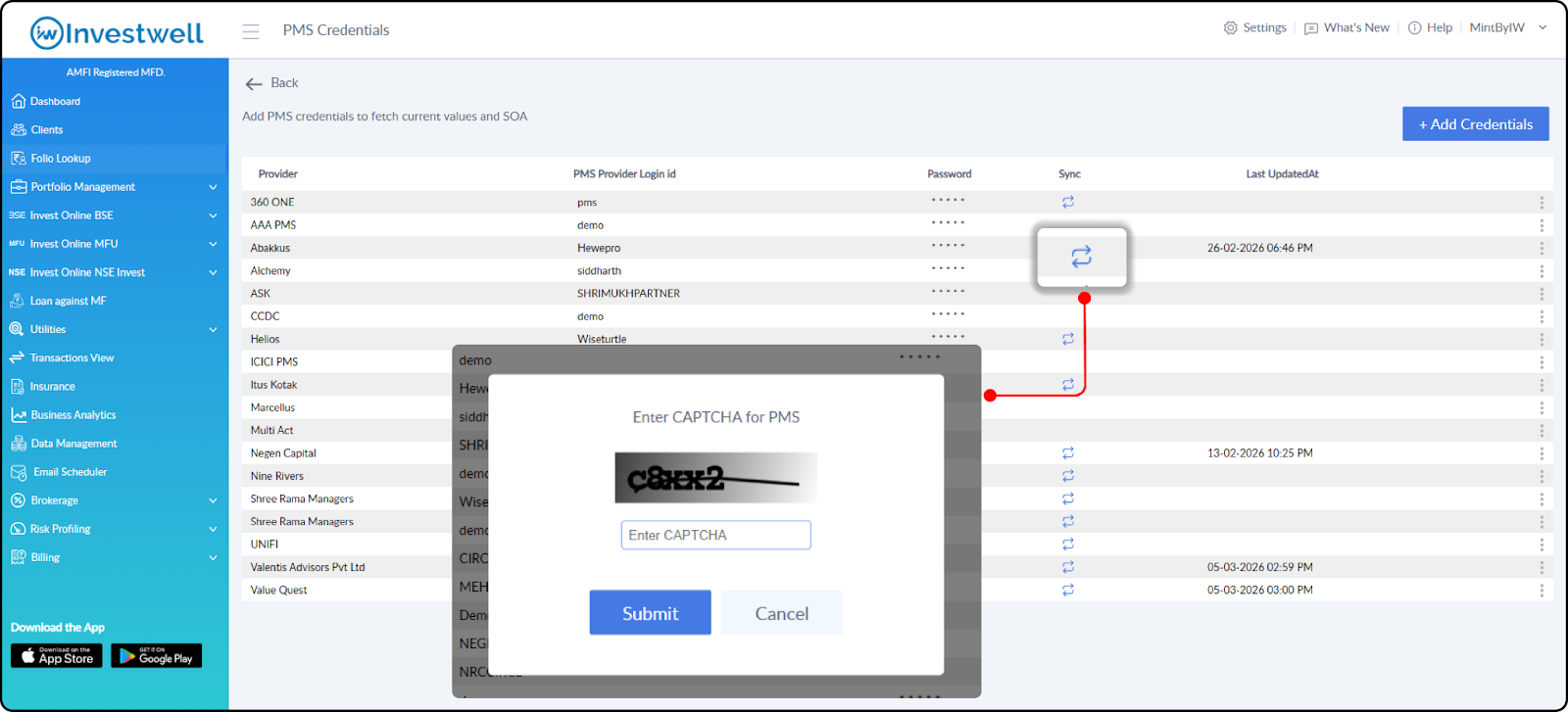Open row options for Valentis Advisors

coord(1542,568)
